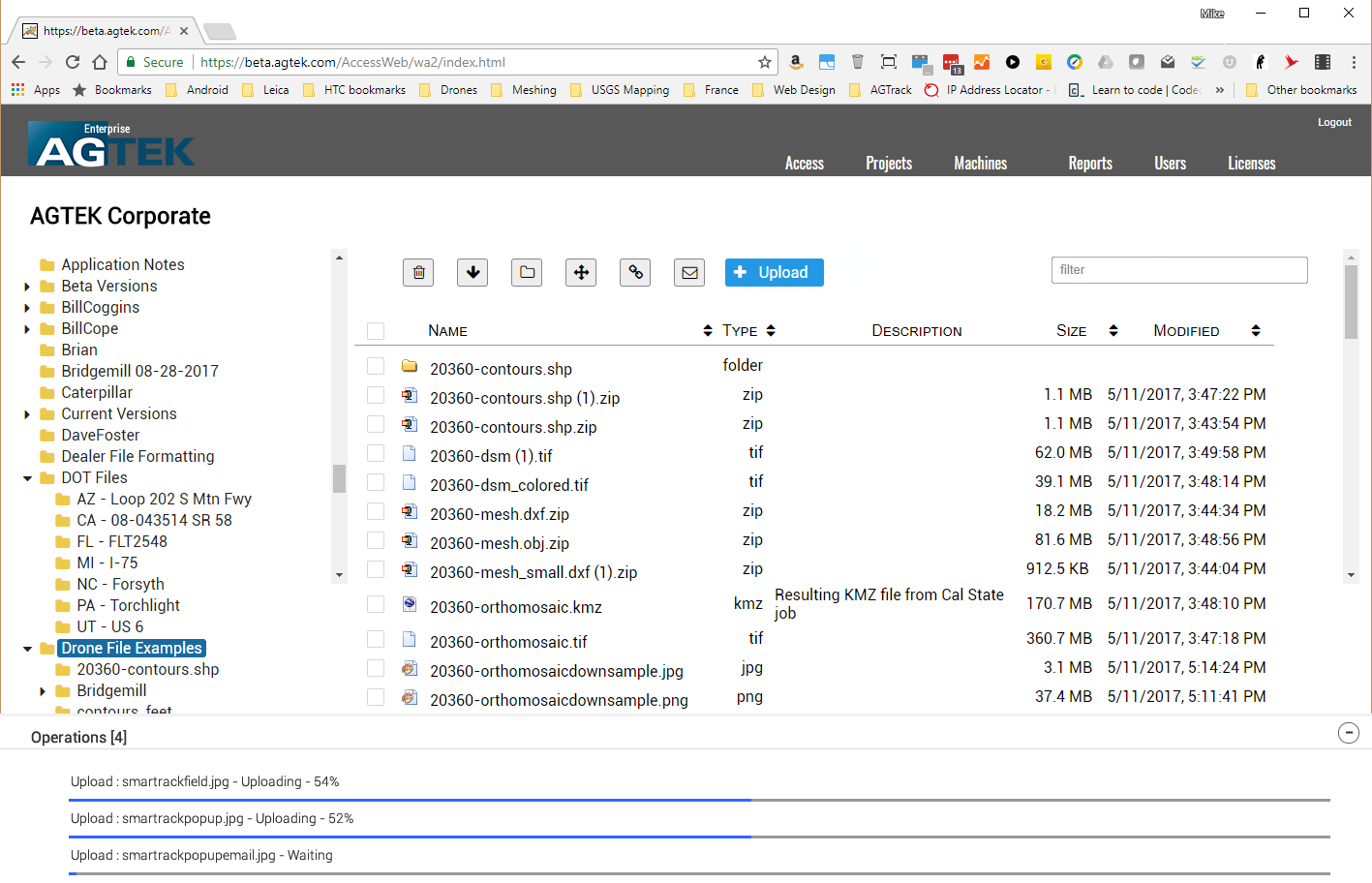The image size is (1372, 883).
Task: Bookmark this page with the star icon
Action: pos(765,62)
